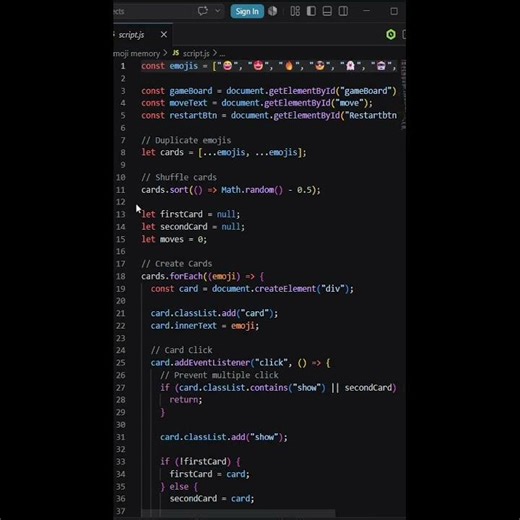Expand the chat dropdown arrow

pyautogui.click(x=218, y=11)
